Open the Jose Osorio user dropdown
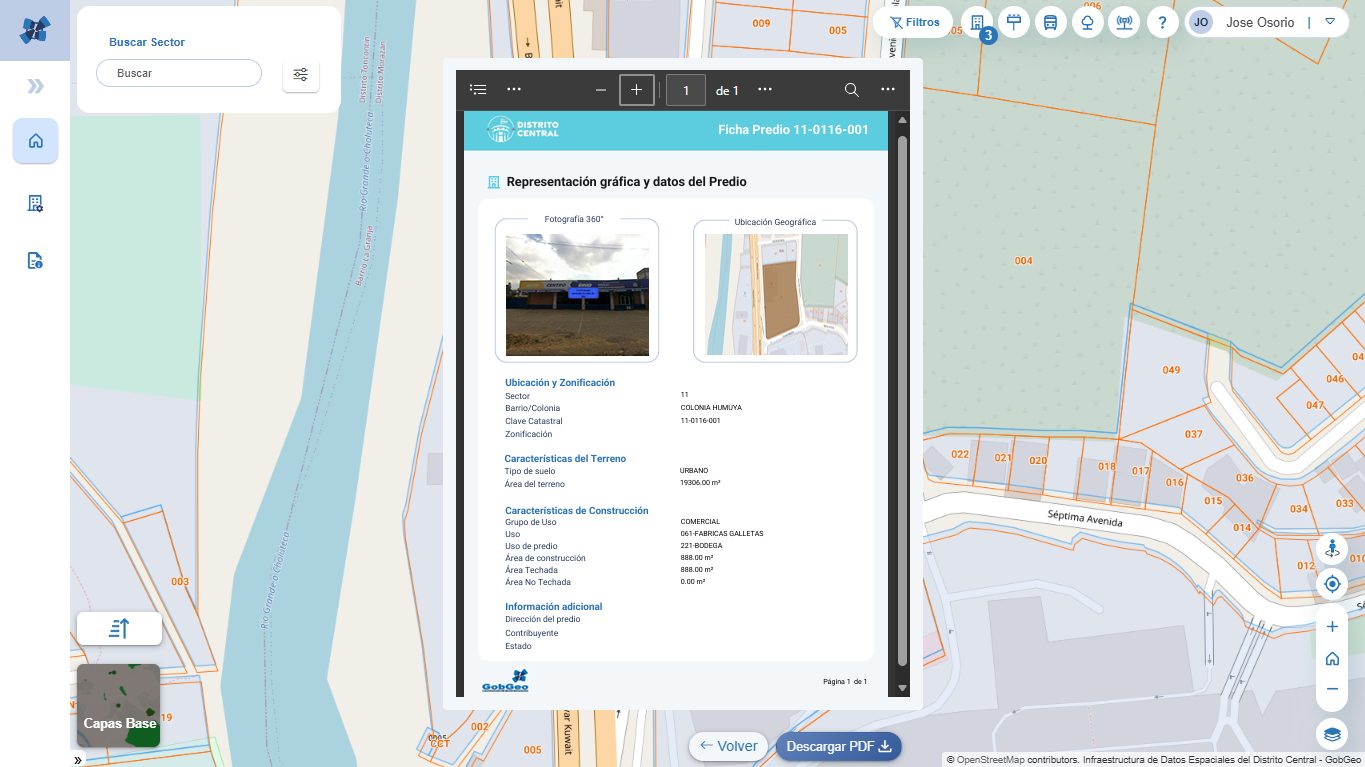 coord(1330,22)
